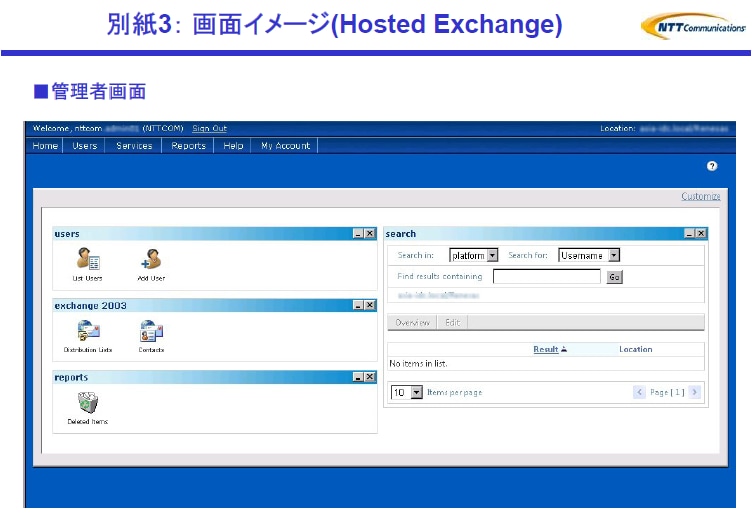Switch to the Edit tab
Viewport: 754px width, 513px height.
(452, 323)
